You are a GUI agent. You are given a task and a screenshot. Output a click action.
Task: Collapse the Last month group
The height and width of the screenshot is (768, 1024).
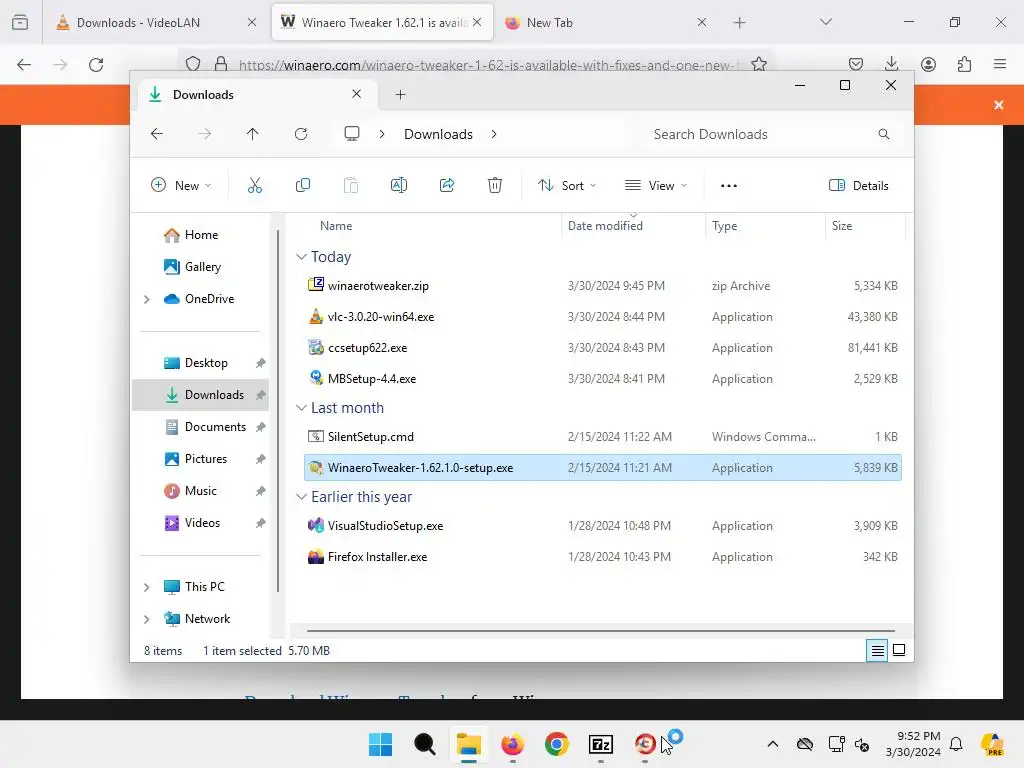[301, 408]
